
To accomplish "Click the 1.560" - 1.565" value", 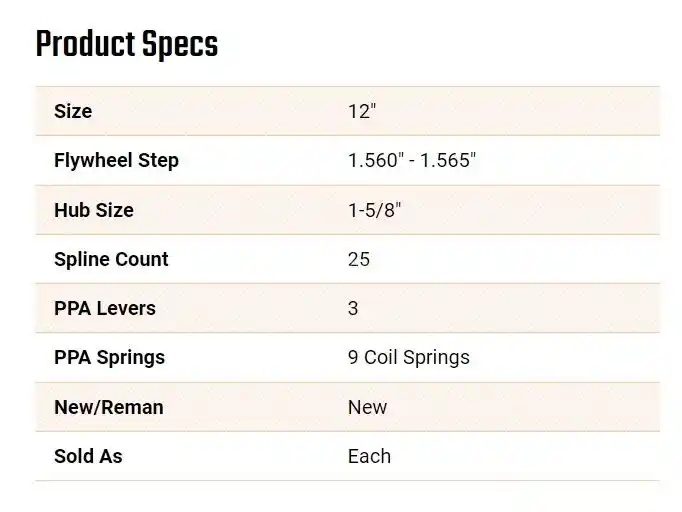I will 412,160.
